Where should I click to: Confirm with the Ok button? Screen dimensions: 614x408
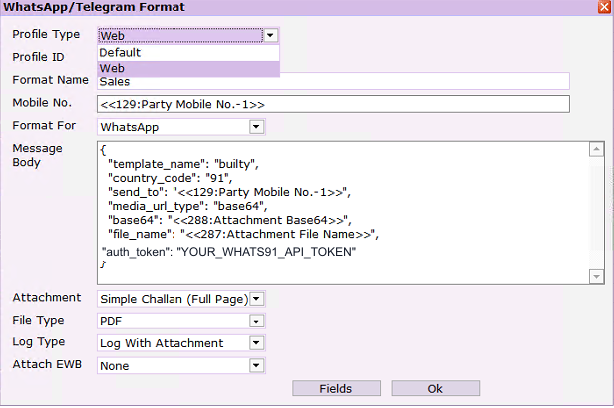point(435,388)
